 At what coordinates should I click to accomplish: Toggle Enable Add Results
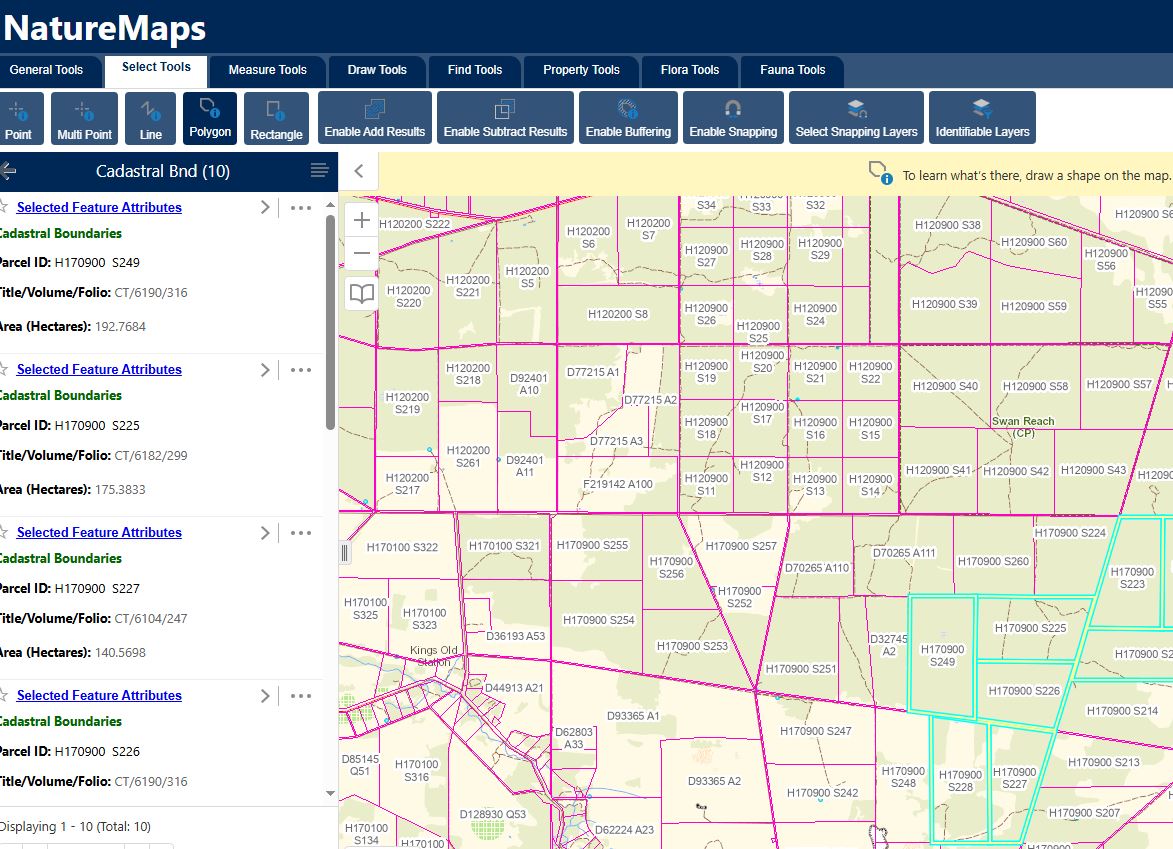pyautogui.click(x=375, y=117)
